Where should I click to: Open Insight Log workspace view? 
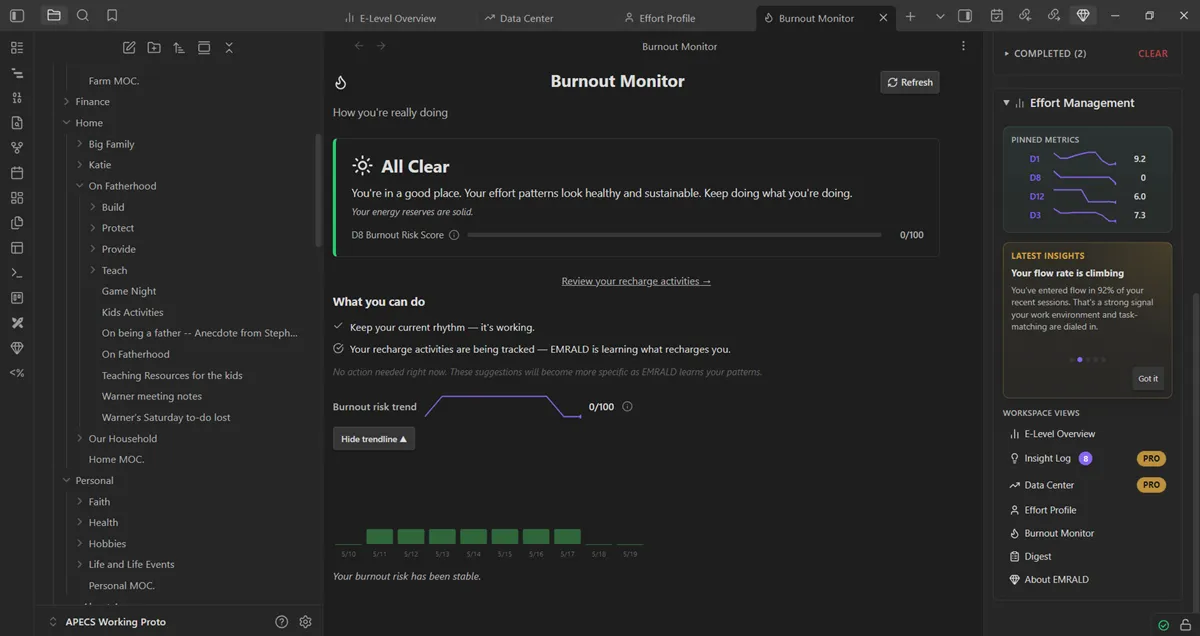pyautogui.click(x=1047, y=458)
